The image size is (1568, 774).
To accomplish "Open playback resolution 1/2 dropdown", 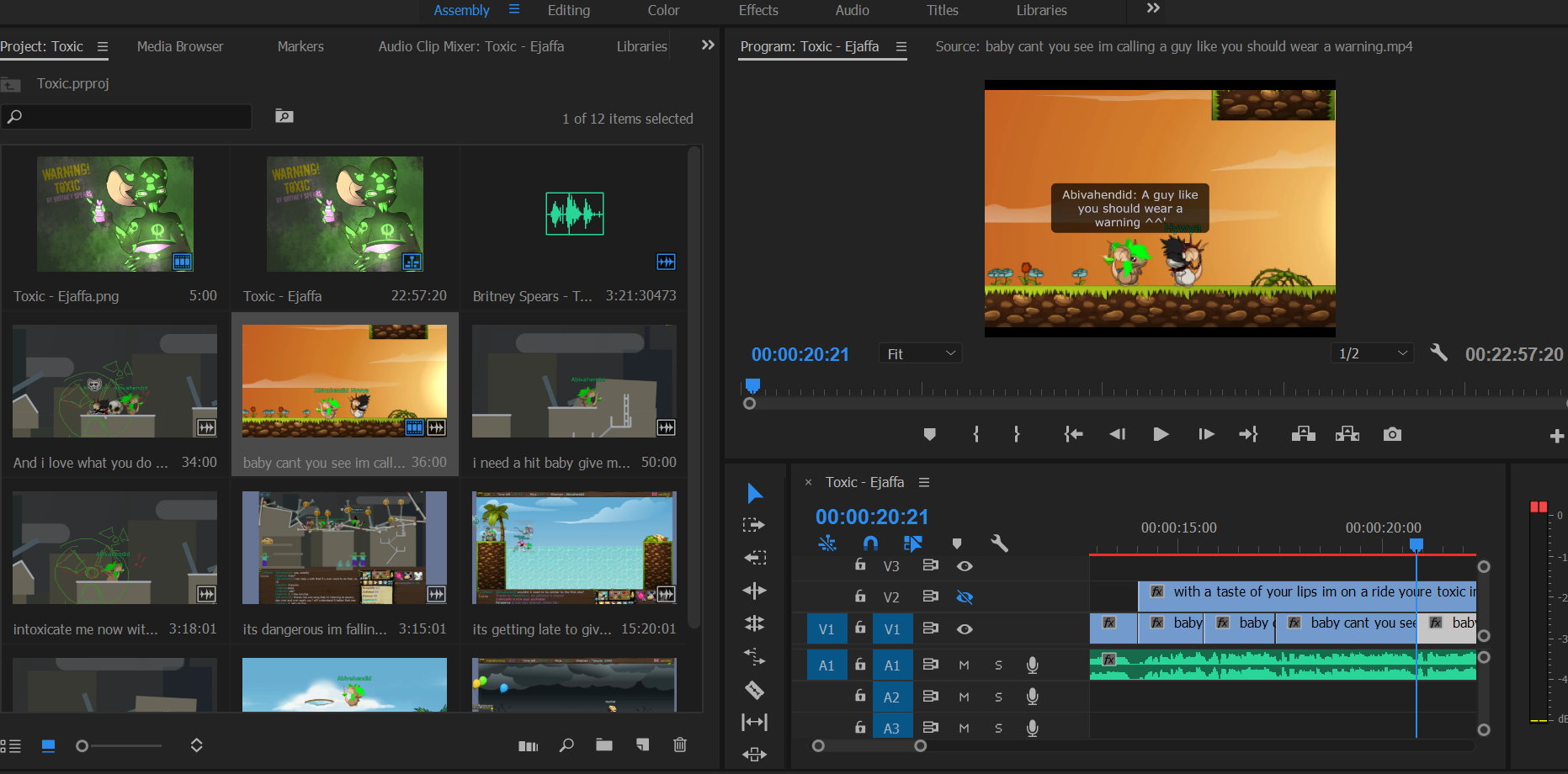I will tap(1373, 353).
